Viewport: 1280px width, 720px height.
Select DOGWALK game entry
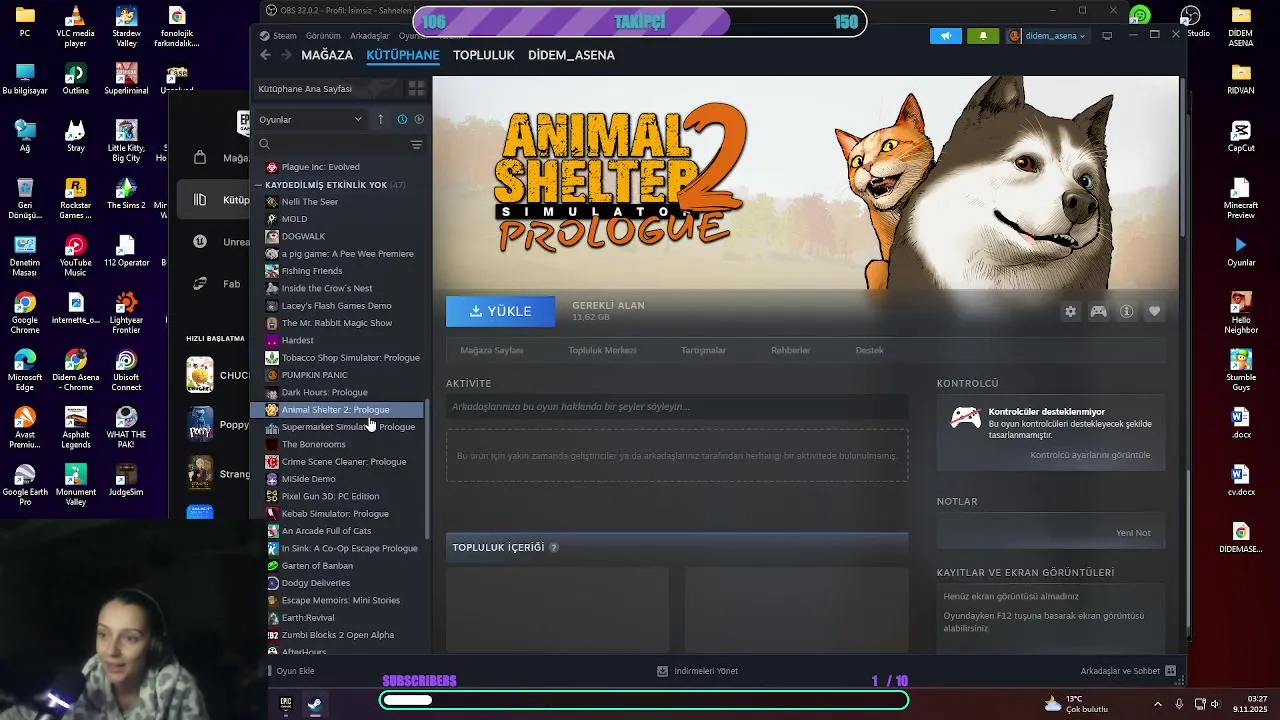(338, 236)
